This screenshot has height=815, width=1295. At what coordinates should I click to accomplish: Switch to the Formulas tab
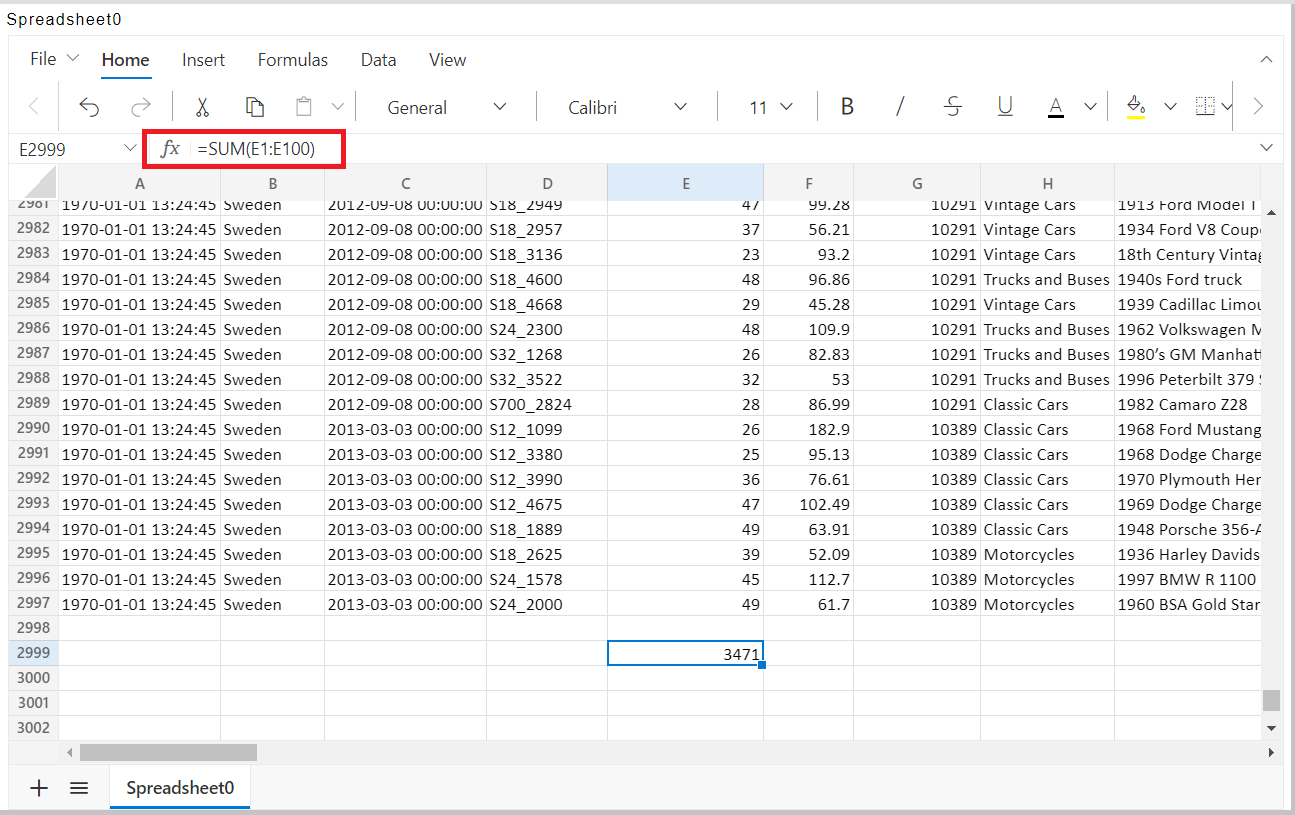(x=293, y=60)
